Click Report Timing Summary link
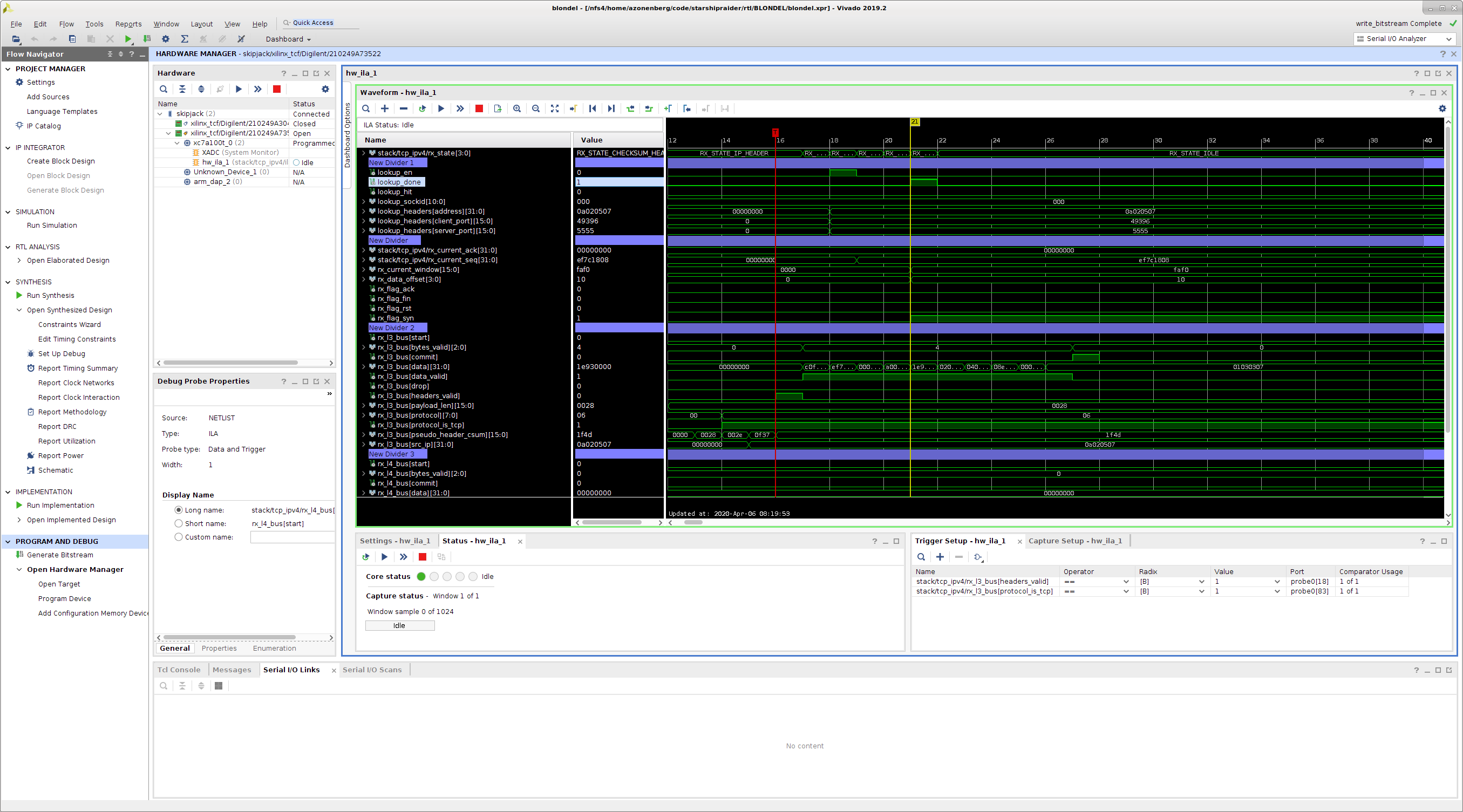The image size is (1463, 812). pos(78,369)
